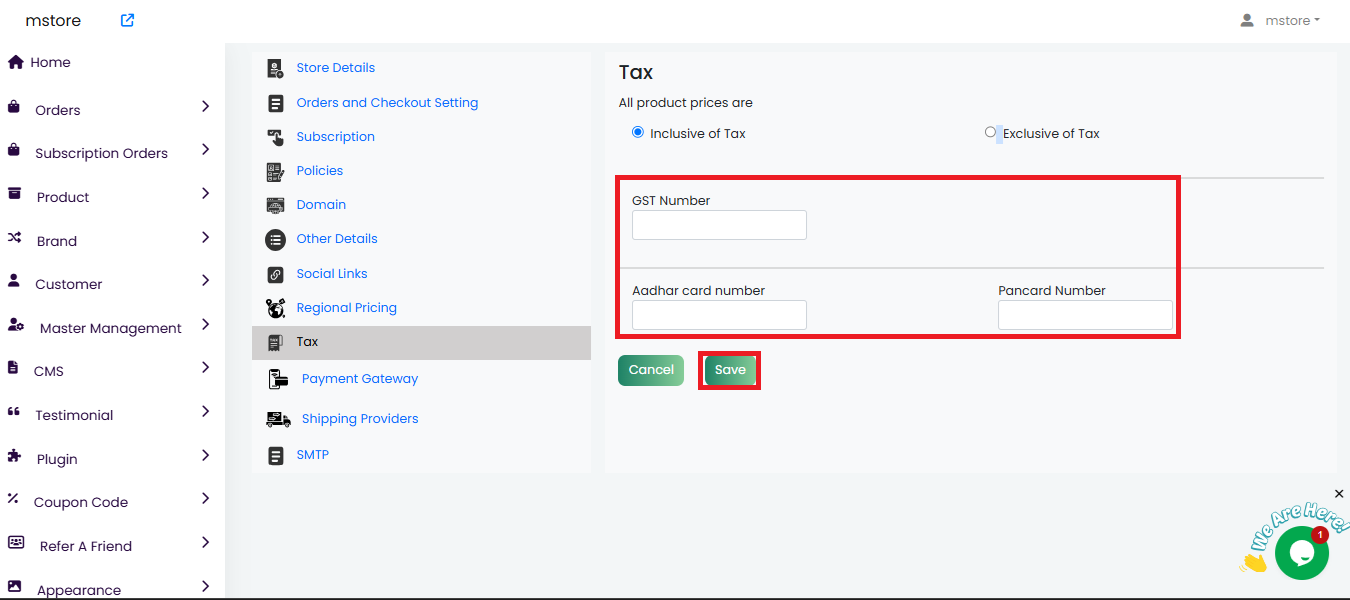Click the Social Links chain icon

(275, 274)
